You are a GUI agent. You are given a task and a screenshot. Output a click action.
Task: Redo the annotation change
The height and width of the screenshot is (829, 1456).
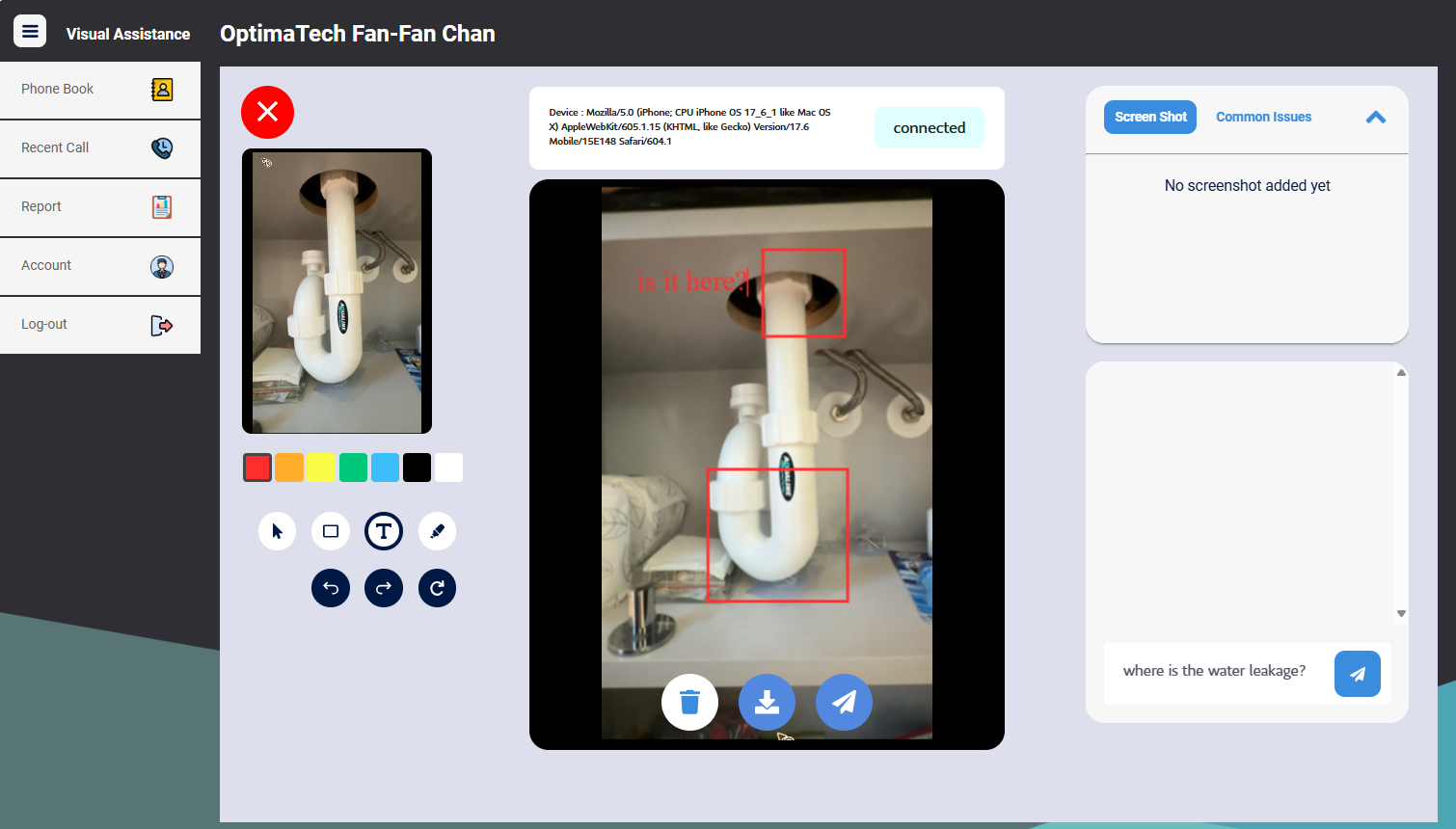[x=384, y=588]
